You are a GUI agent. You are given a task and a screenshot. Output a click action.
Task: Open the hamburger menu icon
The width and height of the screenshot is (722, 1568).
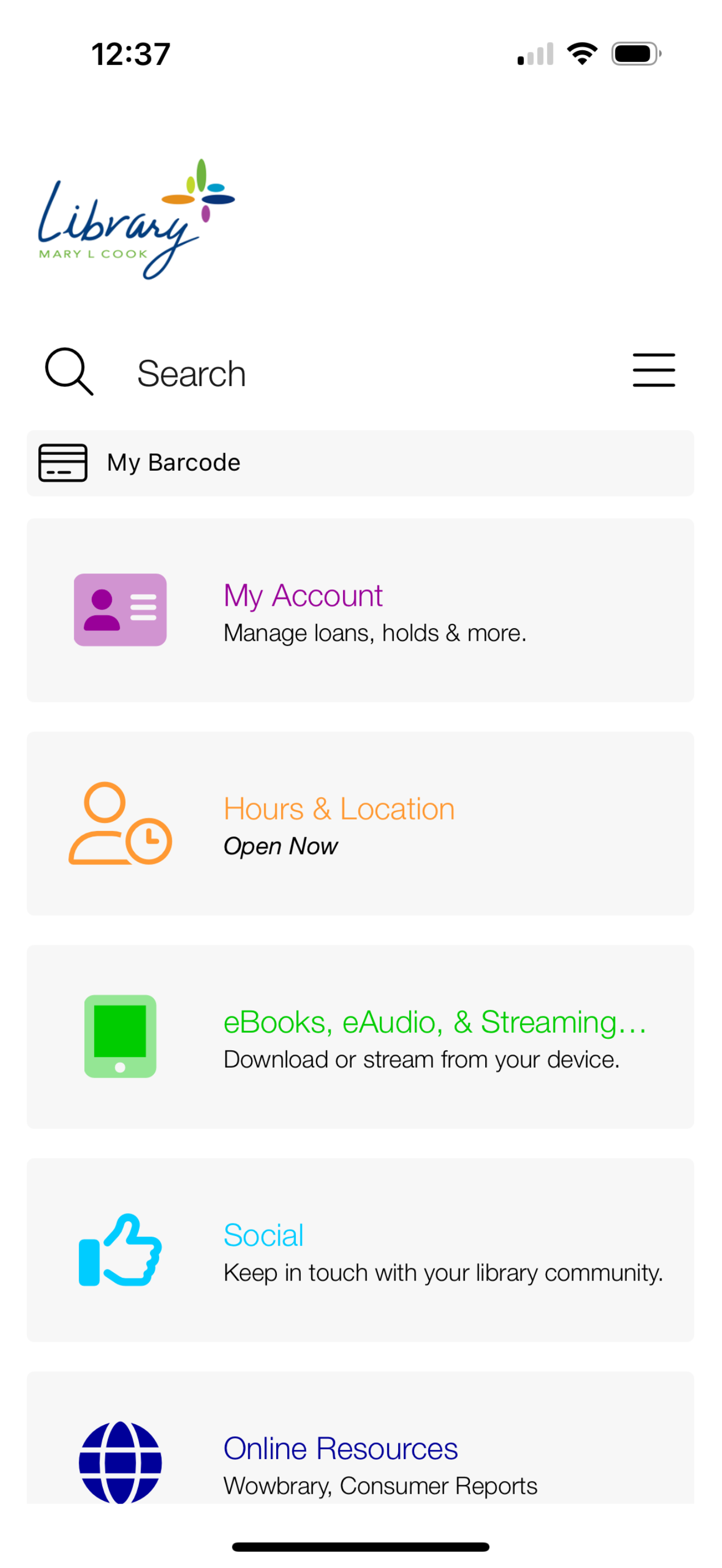point(654,370)
